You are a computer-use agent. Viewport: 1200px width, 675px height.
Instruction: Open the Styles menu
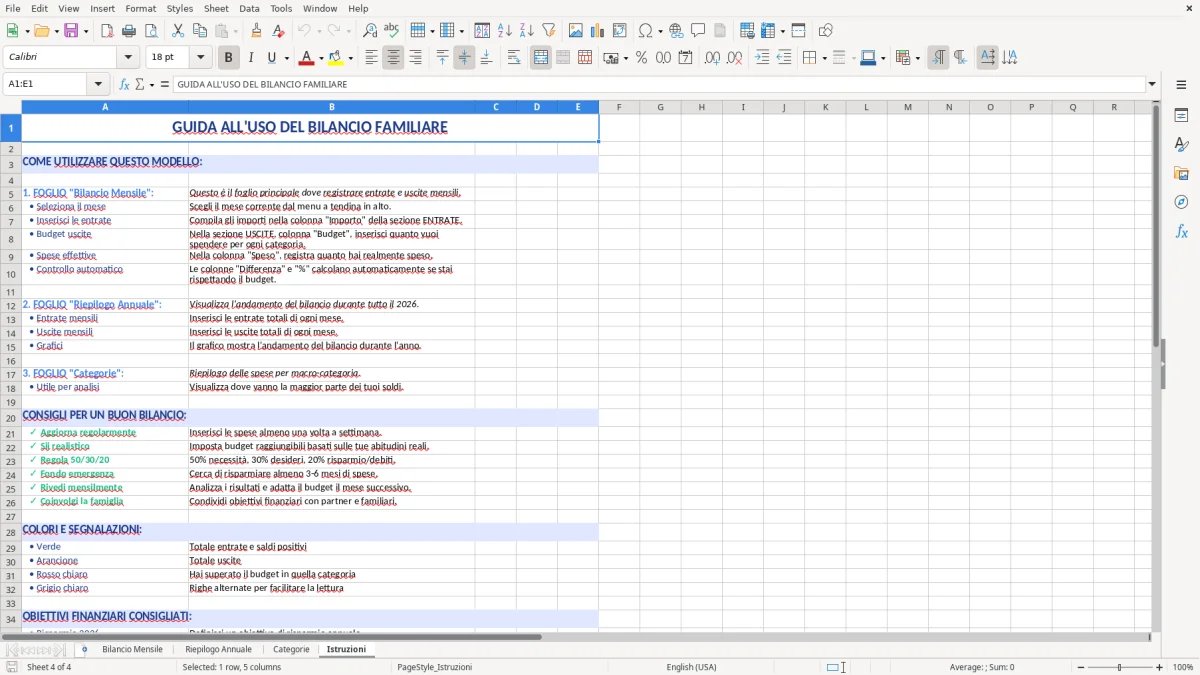tap(180, 8)
